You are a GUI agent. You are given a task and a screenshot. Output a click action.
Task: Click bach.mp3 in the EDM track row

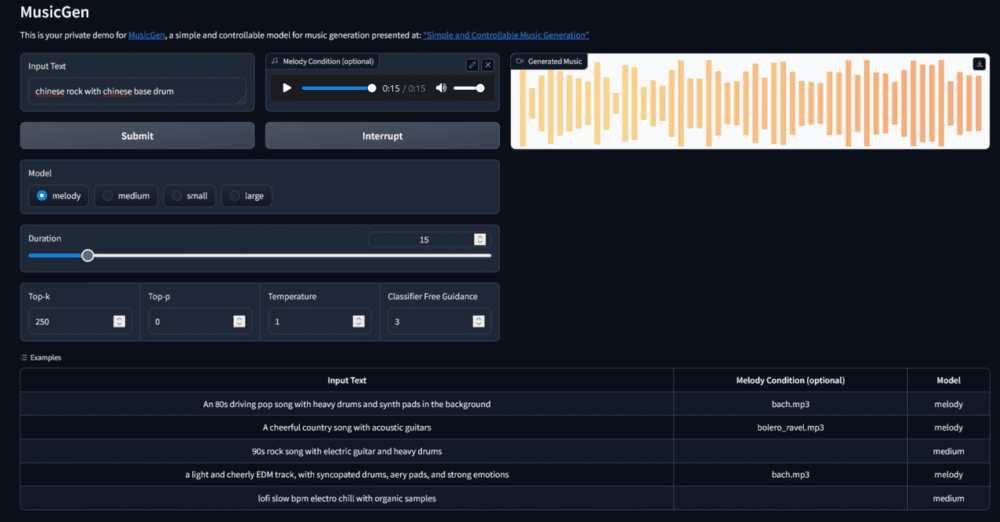[x=790, y=475]
